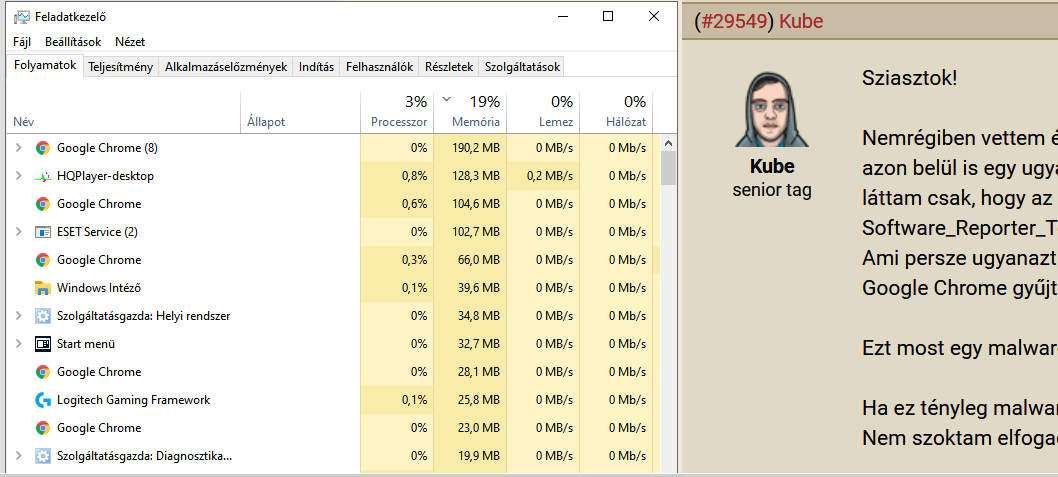The image size is (1058, 477).
Task: Expand Szolgáltatásgazda: Diagnosztika entry
Action: coord(19,456)
